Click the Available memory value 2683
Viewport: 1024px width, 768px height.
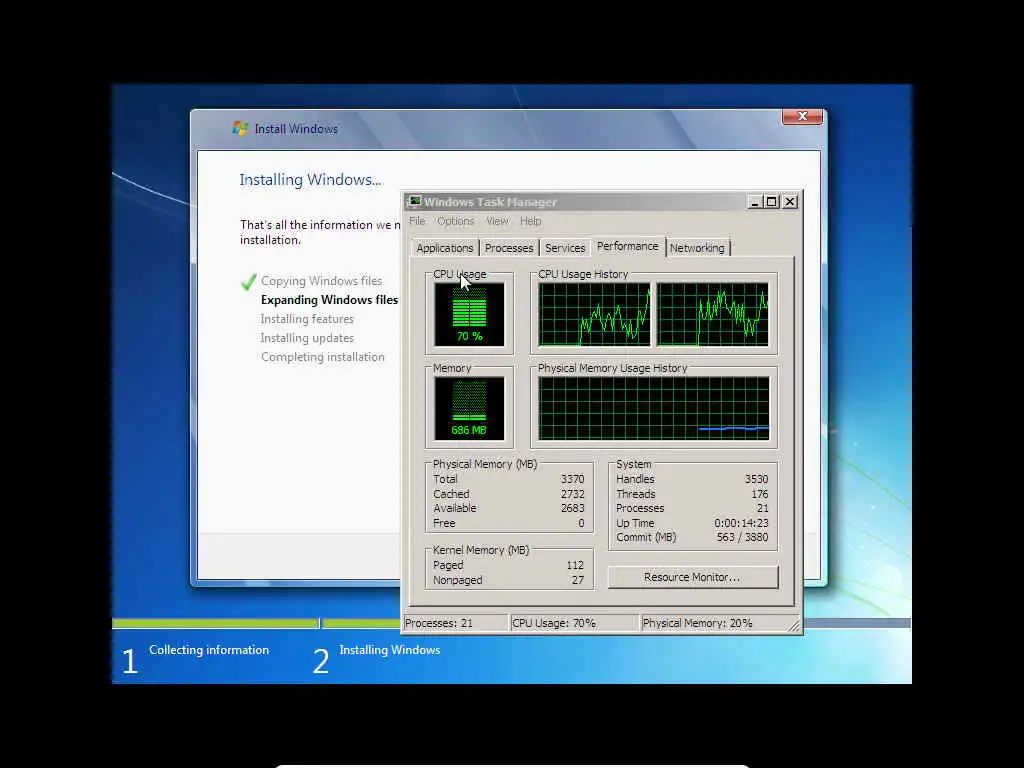click(573, 508)
